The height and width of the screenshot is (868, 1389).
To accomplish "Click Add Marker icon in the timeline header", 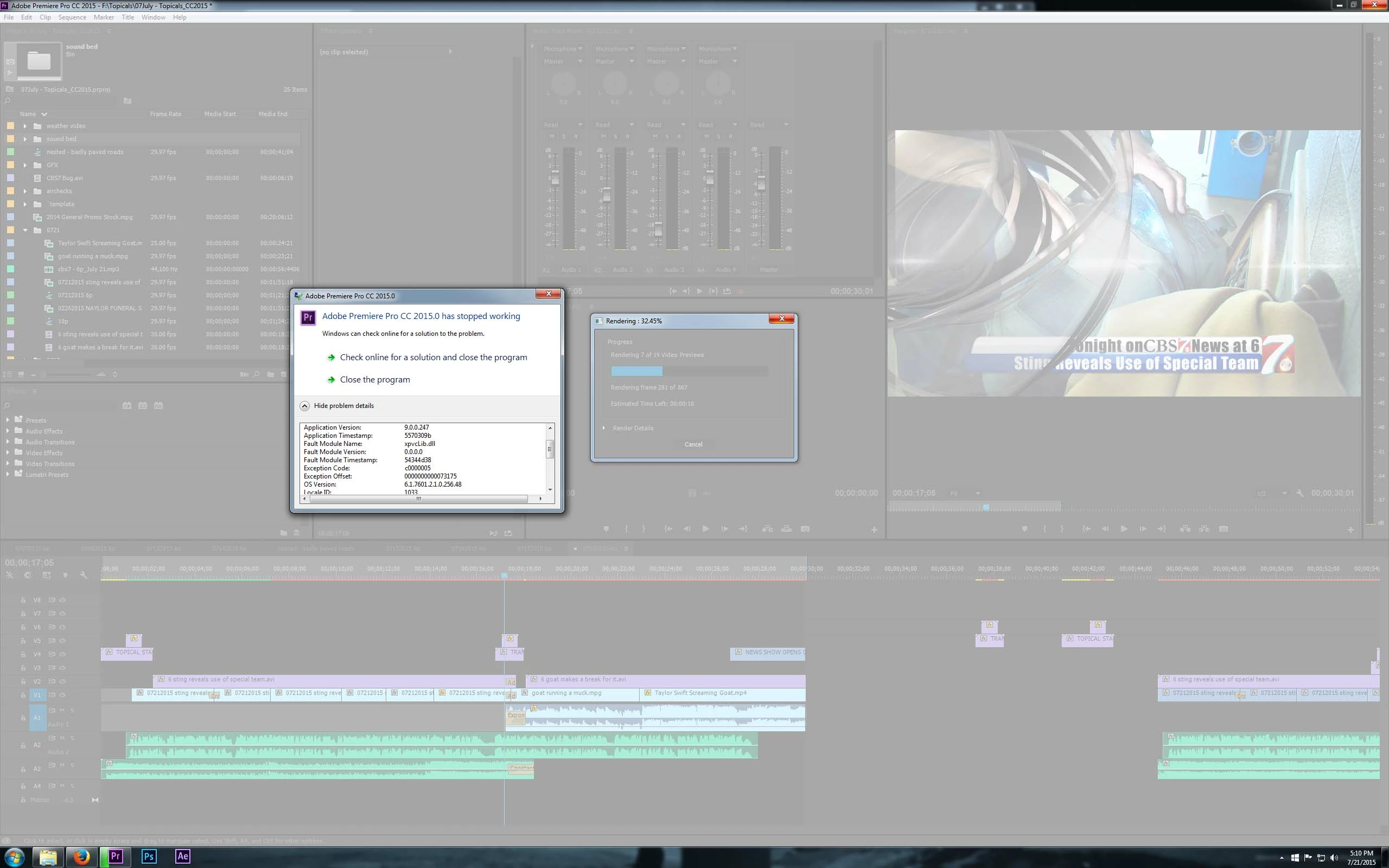I will pyautogui.click(x=65, y=575).
